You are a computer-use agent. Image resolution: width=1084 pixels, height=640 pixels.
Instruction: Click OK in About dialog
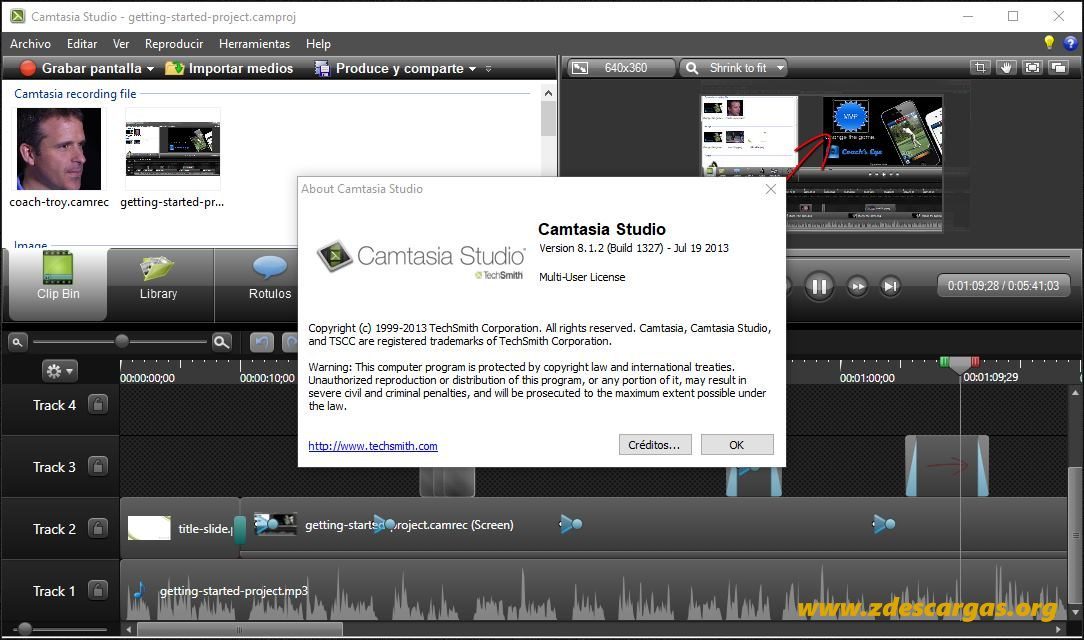(x=737, y=444)
